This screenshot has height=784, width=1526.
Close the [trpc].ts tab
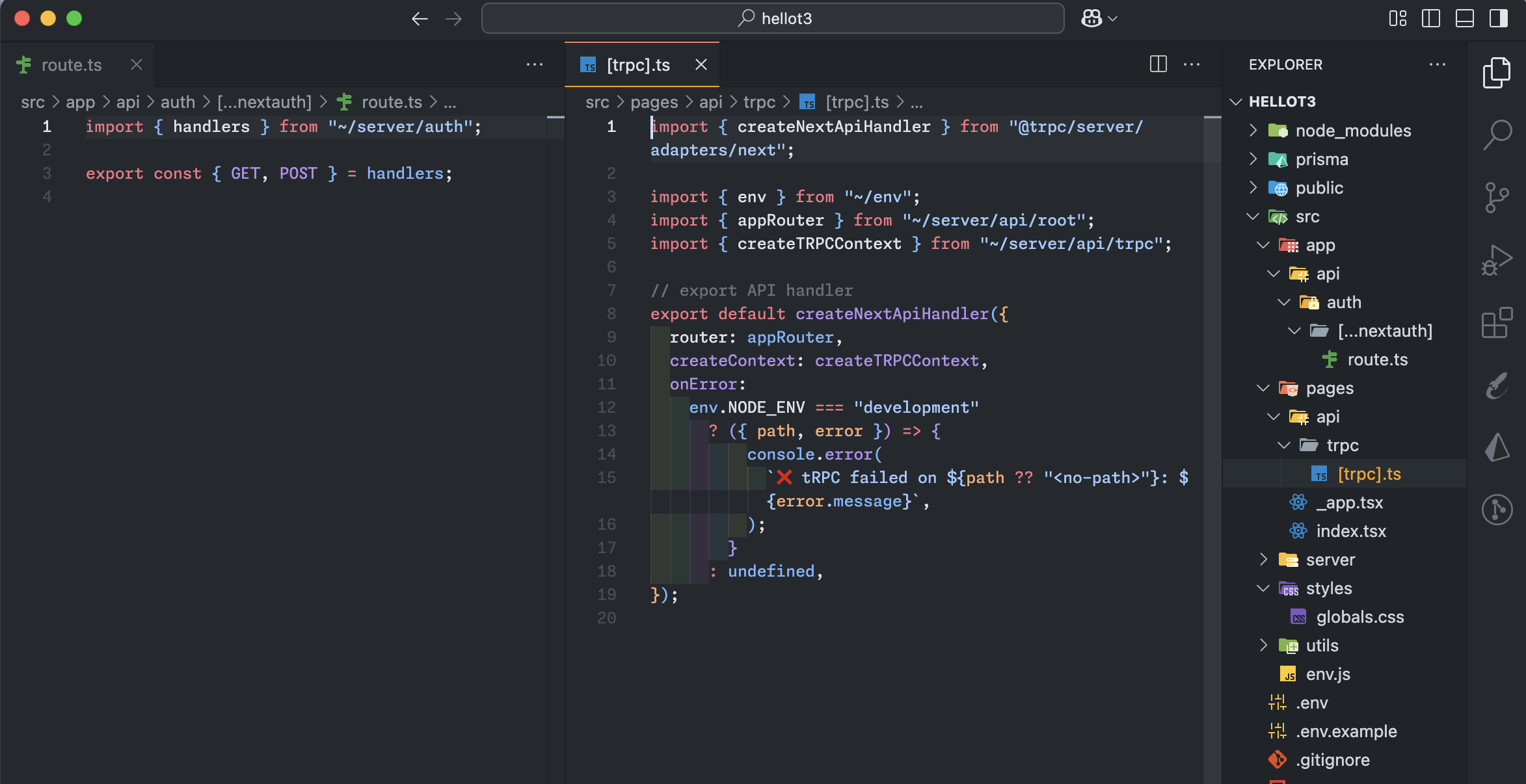click(x=701, y=64)
